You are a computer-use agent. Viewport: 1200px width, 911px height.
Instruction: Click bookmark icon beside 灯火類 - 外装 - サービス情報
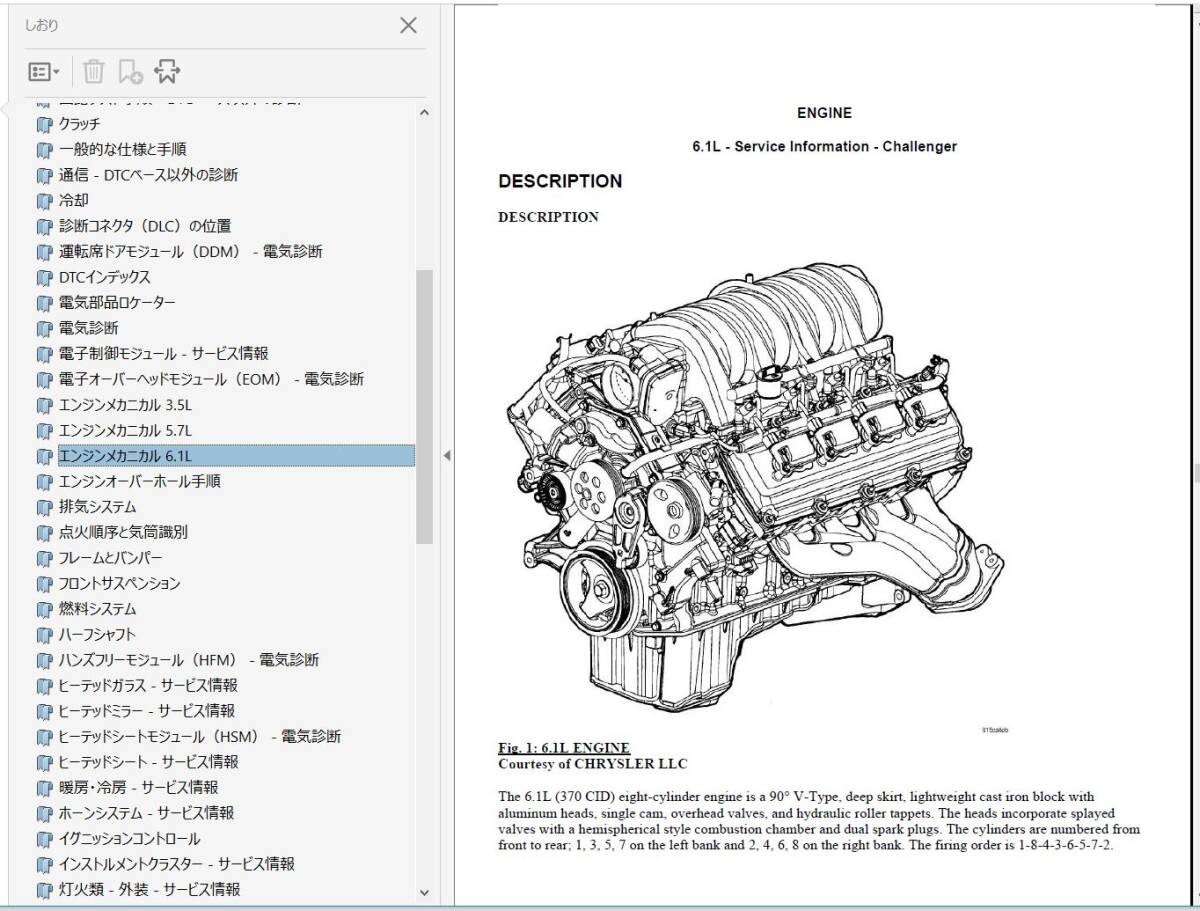pyautogui.click(x=43, y=889)
